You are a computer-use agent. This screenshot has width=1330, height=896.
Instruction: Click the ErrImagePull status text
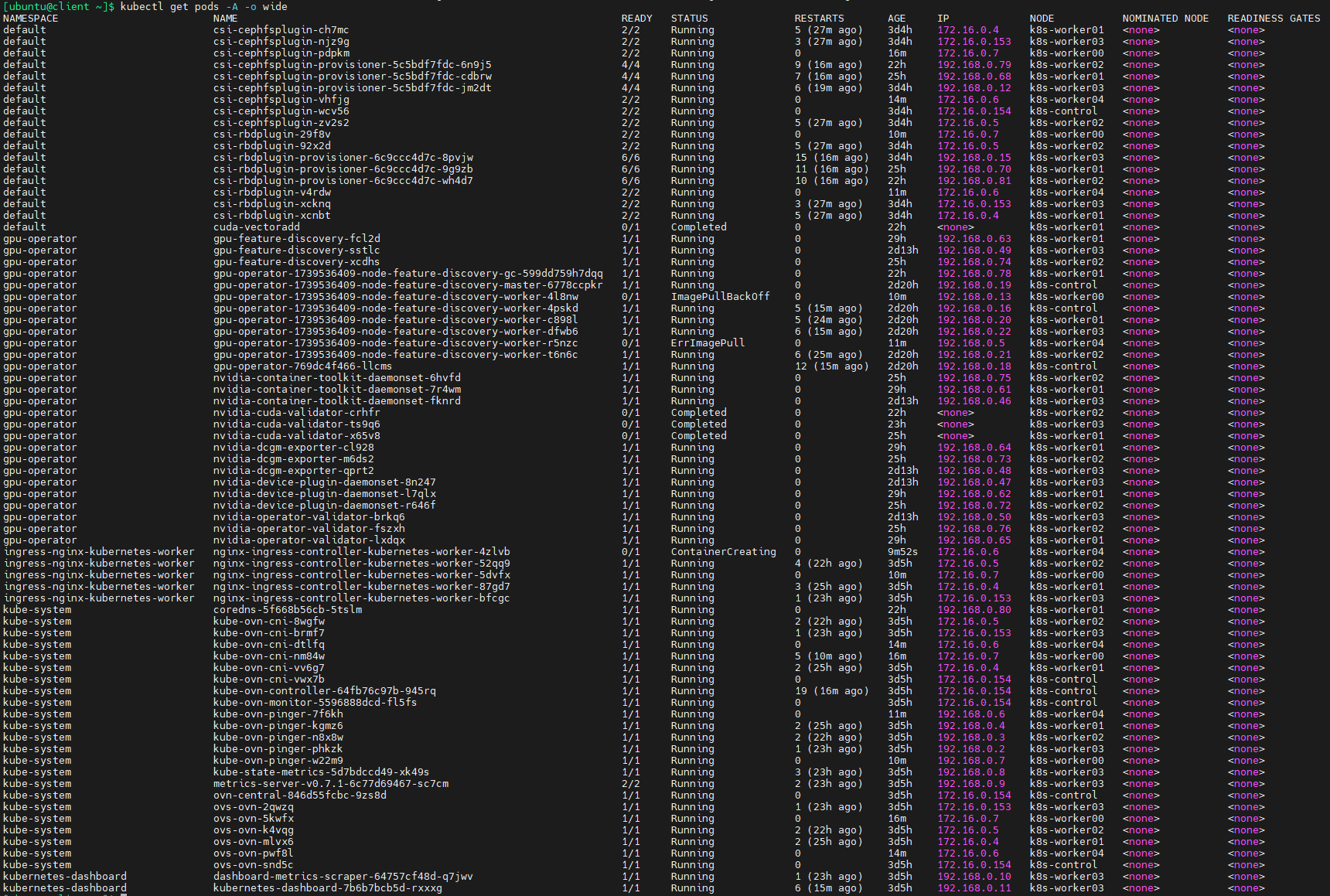pos(708,342)
